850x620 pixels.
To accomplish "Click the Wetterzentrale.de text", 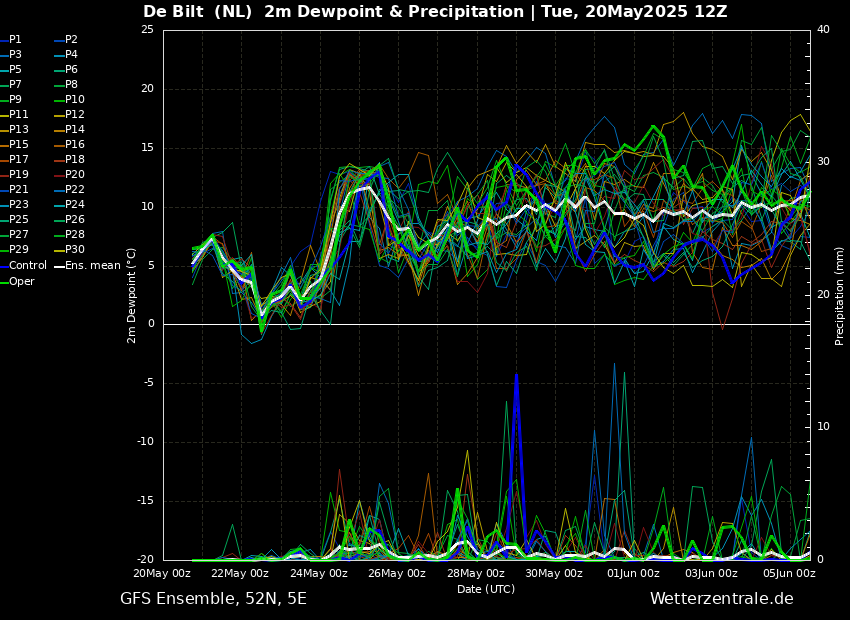I will point(721,599).
